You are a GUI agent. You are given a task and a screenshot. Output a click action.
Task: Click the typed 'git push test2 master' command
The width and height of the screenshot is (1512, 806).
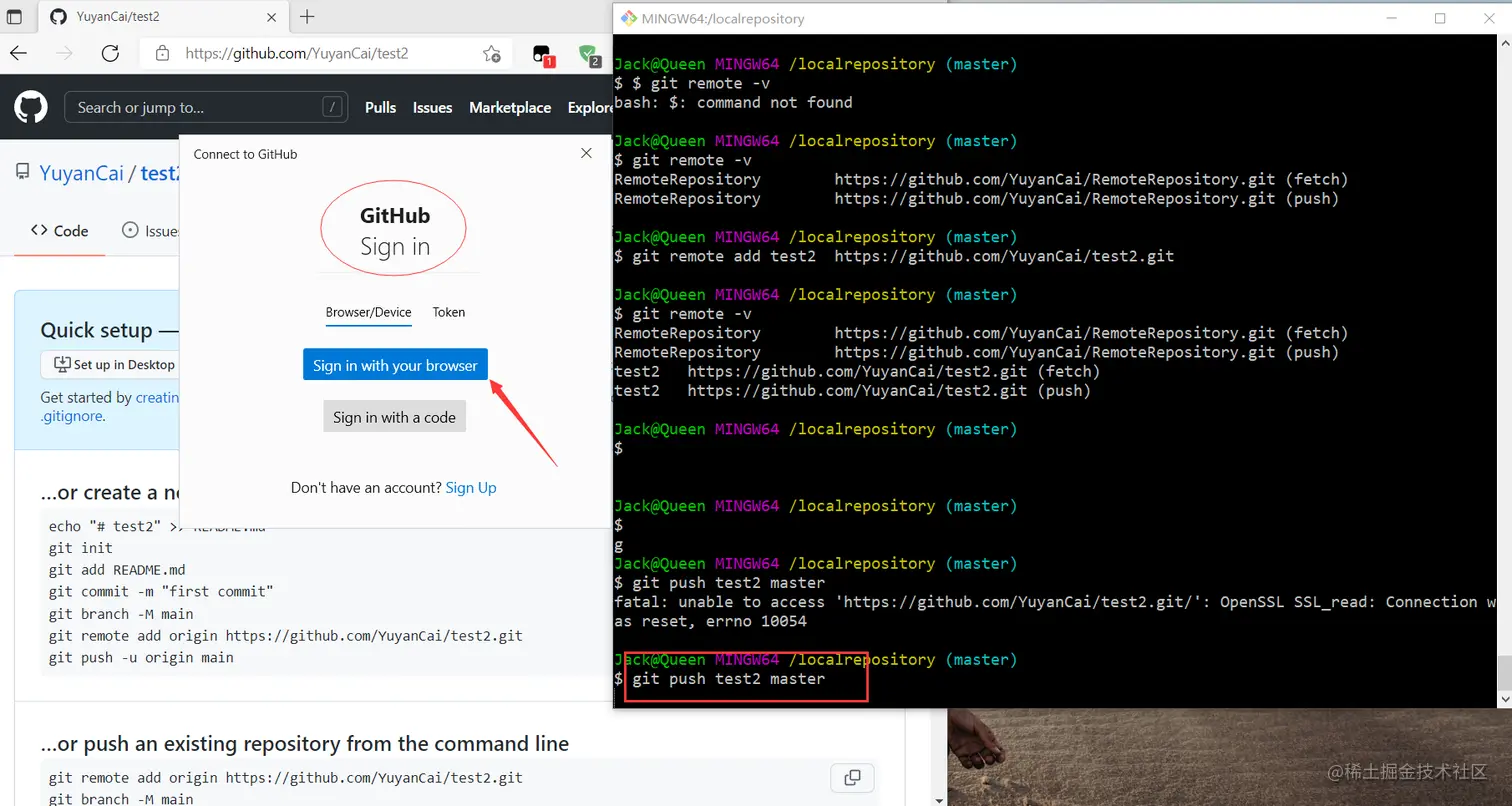point(729,678)
